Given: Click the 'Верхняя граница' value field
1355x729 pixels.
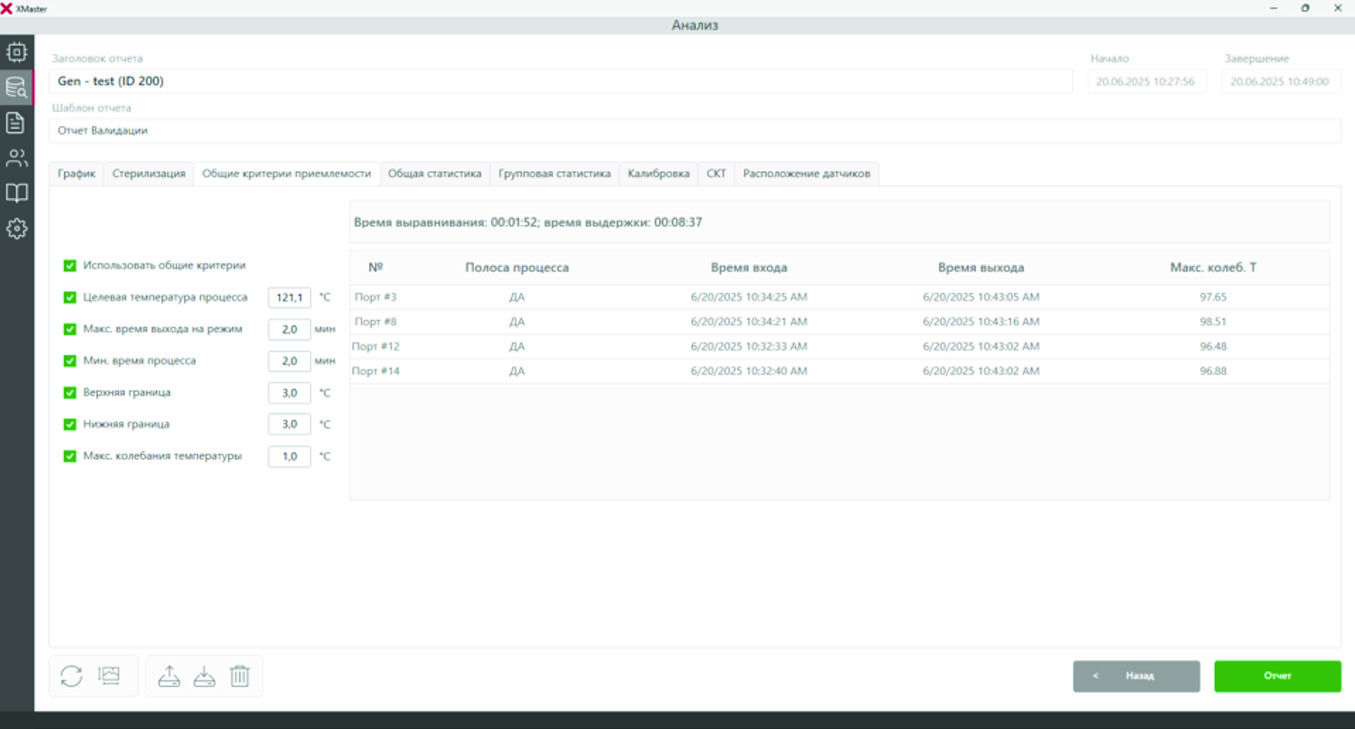Looking at the screenshot, I should point(289,393).
